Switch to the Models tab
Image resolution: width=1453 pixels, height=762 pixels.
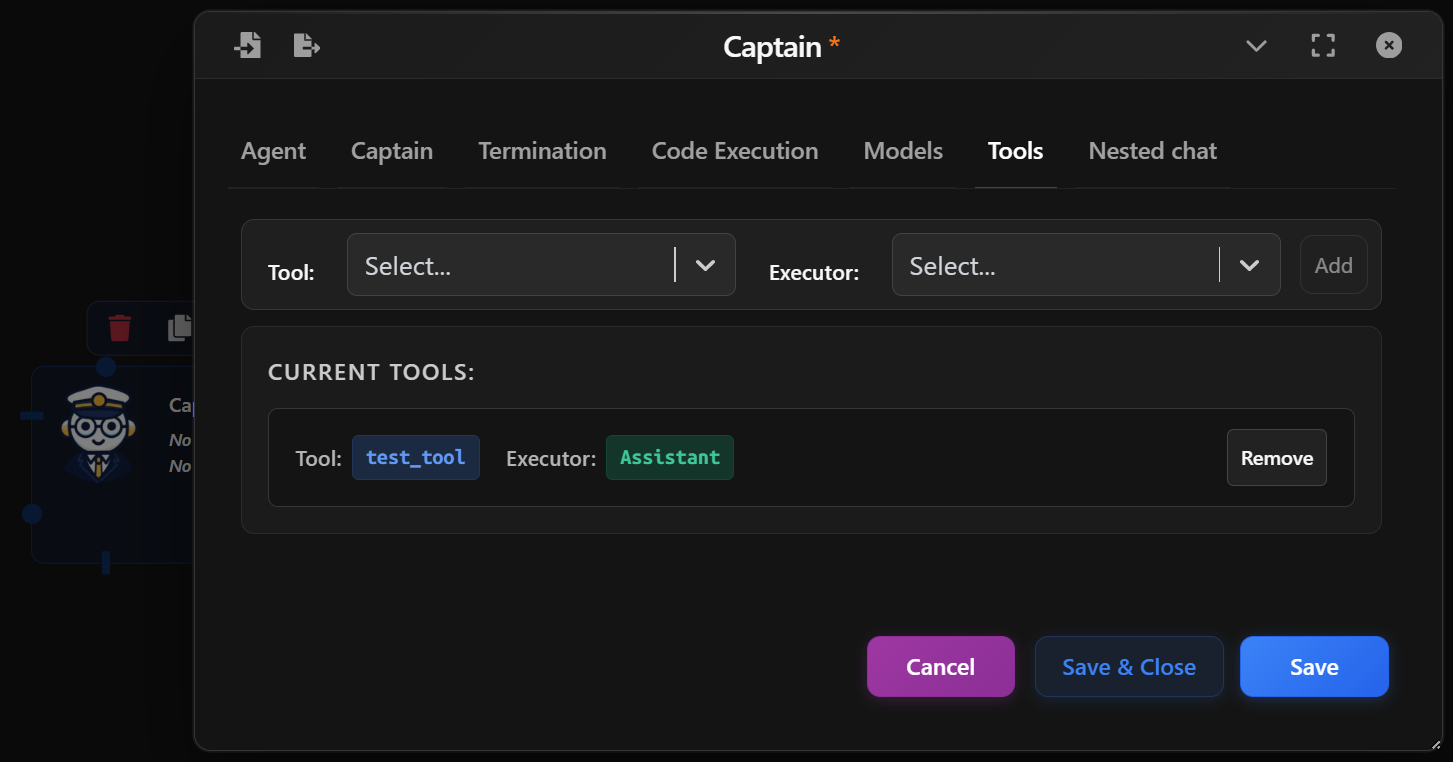tap(902, 151)
